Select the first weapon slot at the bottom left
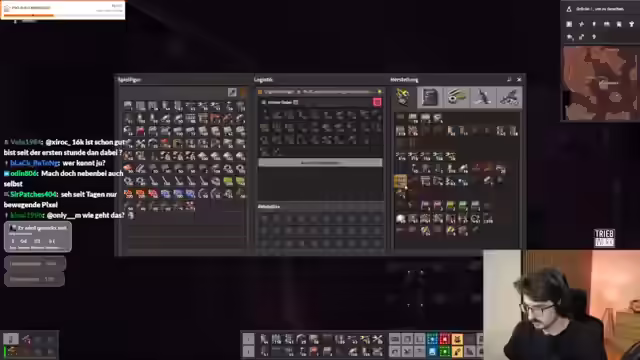 (11, 339)
